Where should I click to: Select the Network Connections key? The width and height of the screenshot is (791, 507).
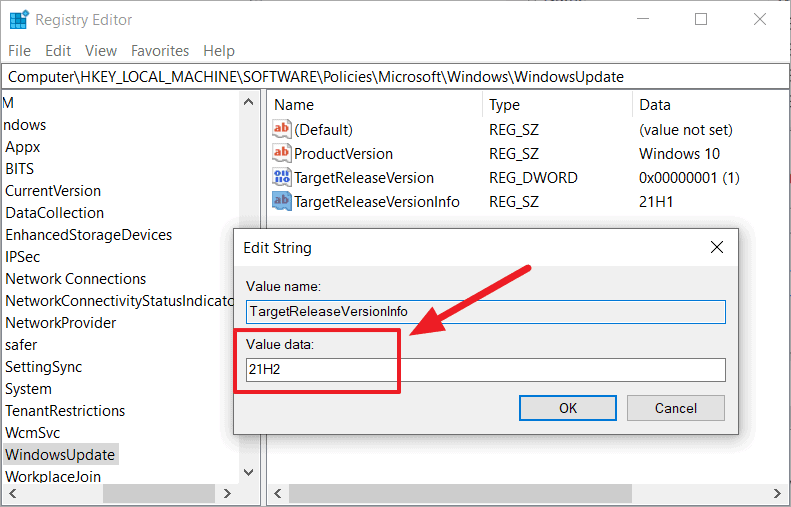76,278
